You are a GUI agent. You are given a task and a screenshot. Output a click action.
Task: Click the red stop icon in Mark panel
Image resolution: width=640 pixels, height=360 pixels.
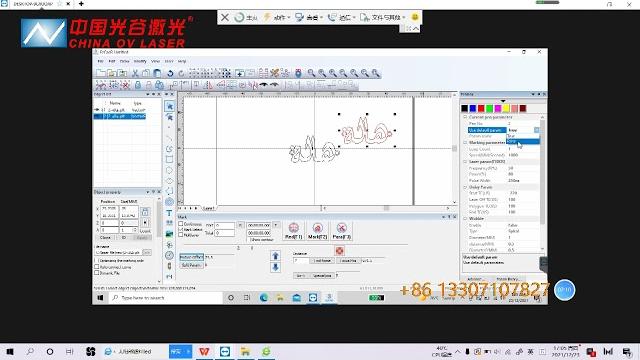pos(339,250)
